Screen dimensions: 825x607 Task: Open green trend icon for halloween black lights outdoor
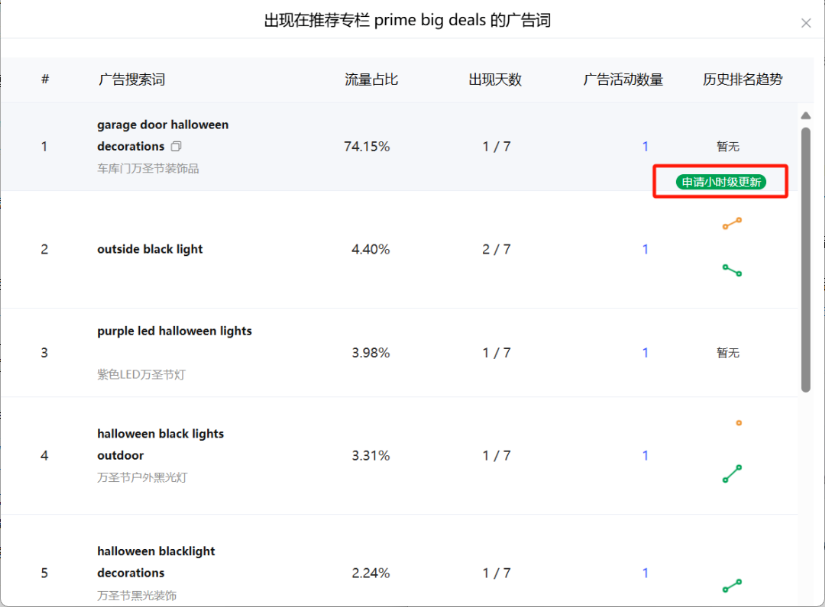(x=732, y=474)
